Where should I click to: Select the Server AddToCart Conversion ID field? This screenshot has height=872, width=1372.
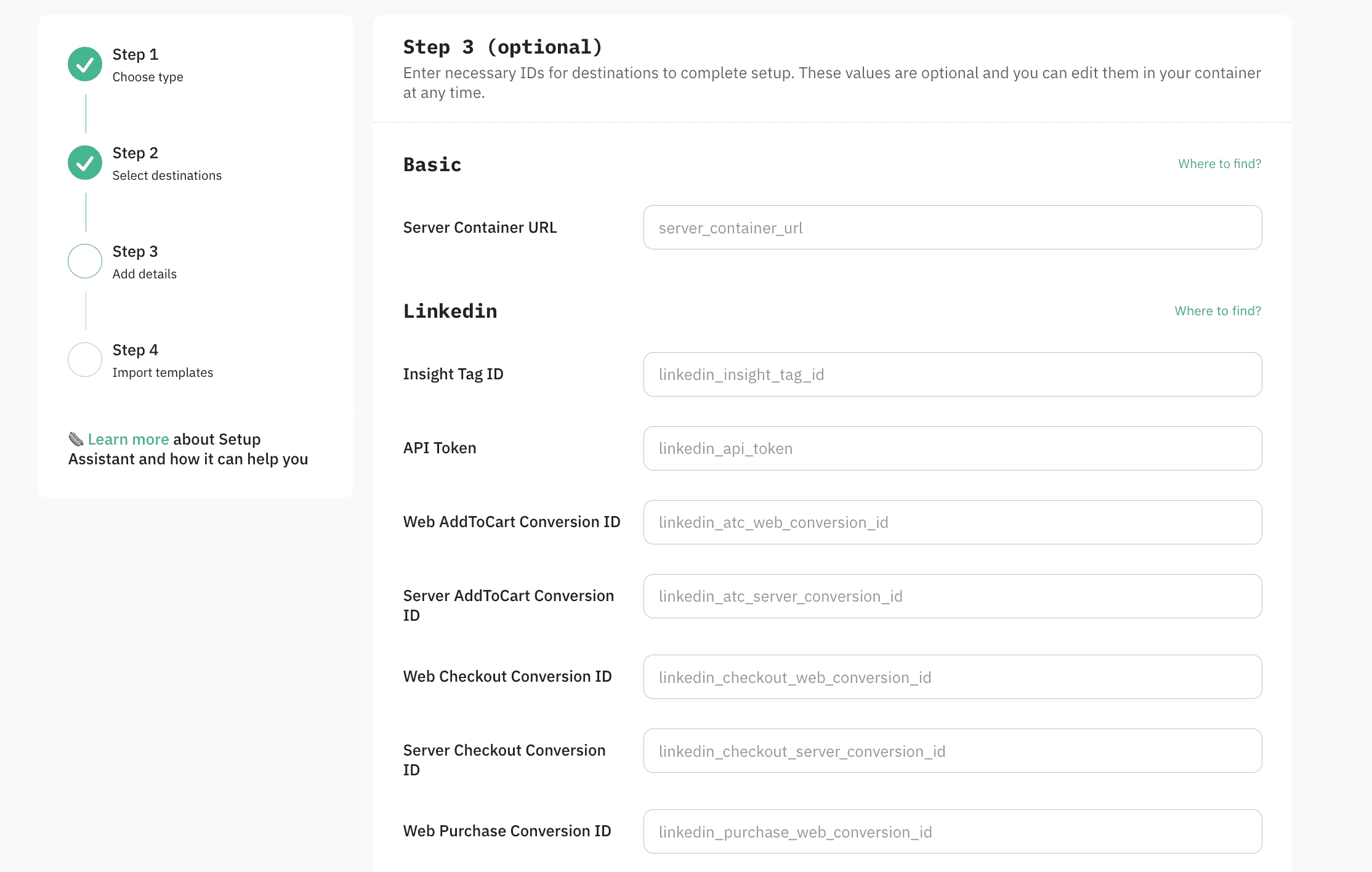coord(952,595)
